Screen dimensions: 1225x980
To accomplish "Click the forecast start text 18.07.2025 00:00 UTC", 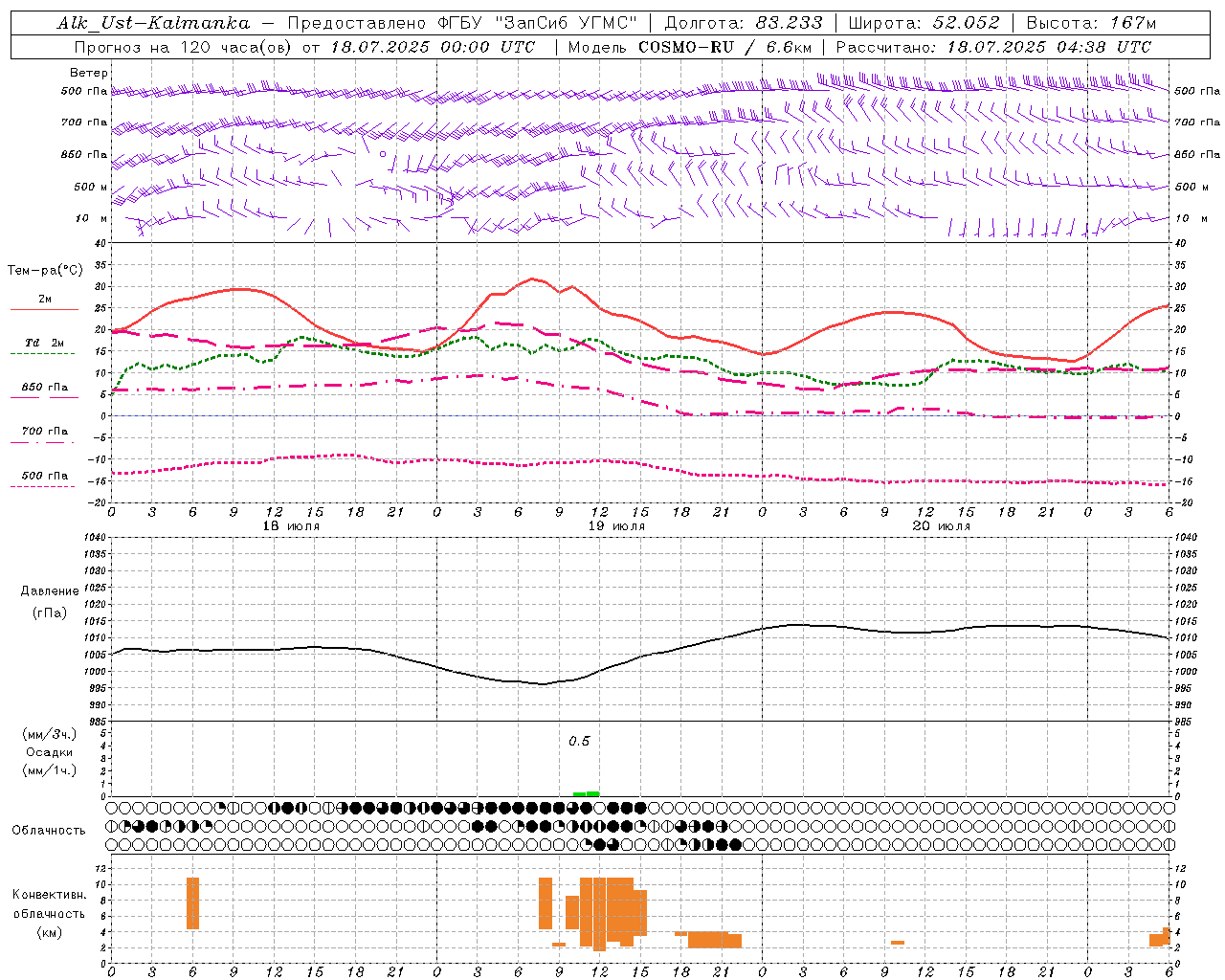I will [x=433, y=47].
